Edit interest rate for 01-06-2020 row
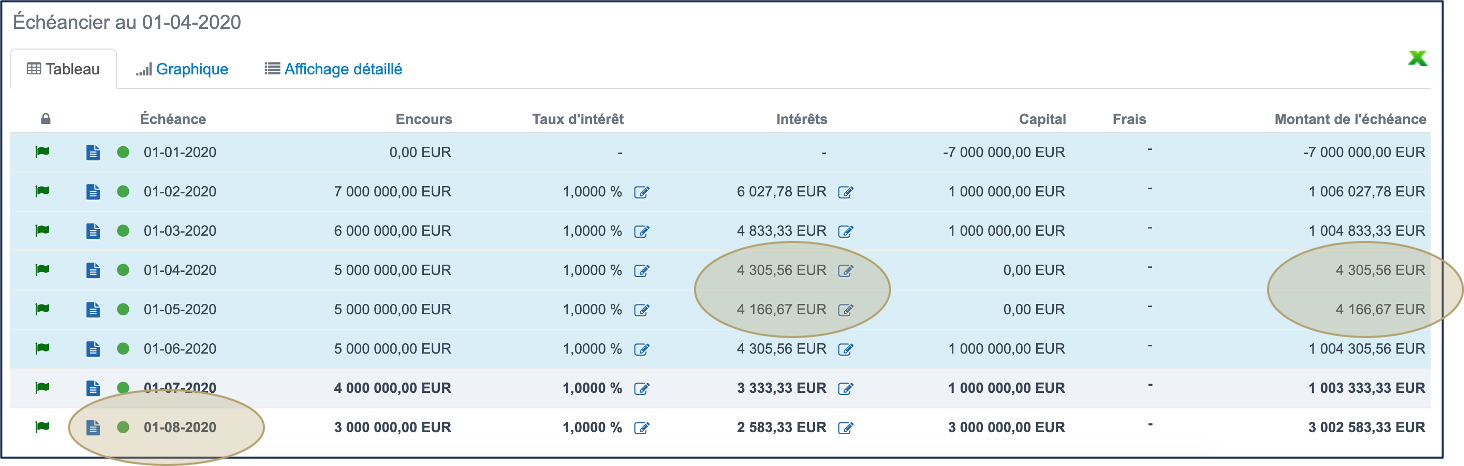 pos(642,349)
